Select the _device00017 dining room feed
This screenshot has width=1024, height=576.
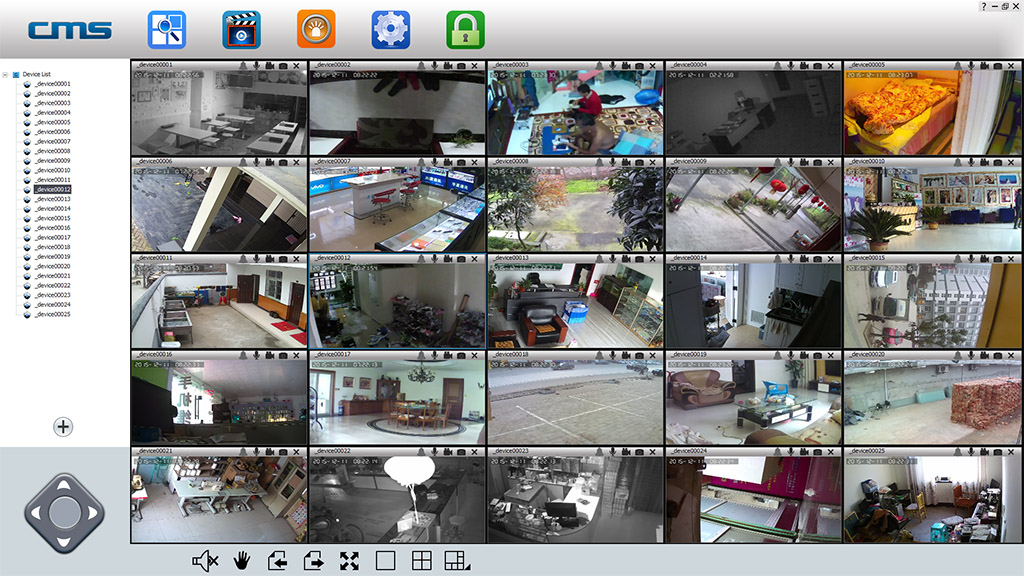coord(397,402)
